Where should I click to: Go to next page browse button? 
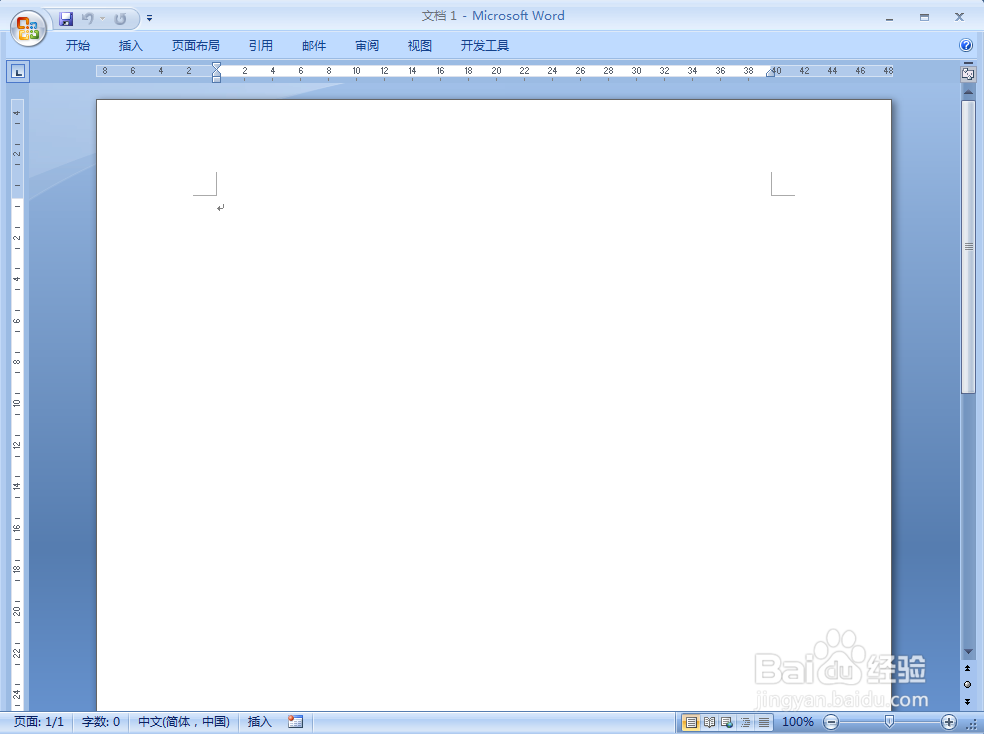tap(968, 701)
